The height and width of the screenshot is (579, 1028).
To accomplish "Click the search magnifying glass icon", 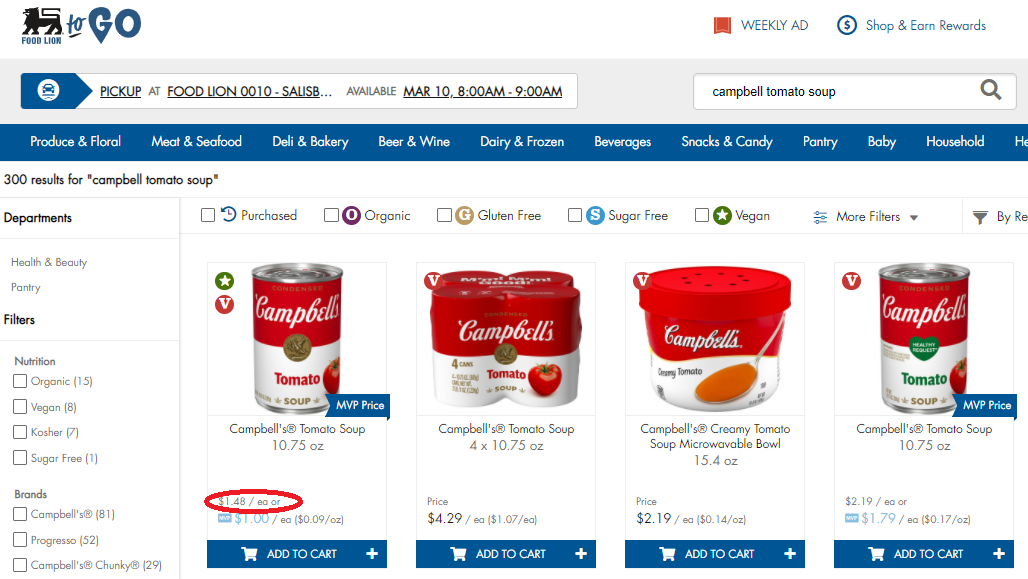I will (x=991, y=89).
